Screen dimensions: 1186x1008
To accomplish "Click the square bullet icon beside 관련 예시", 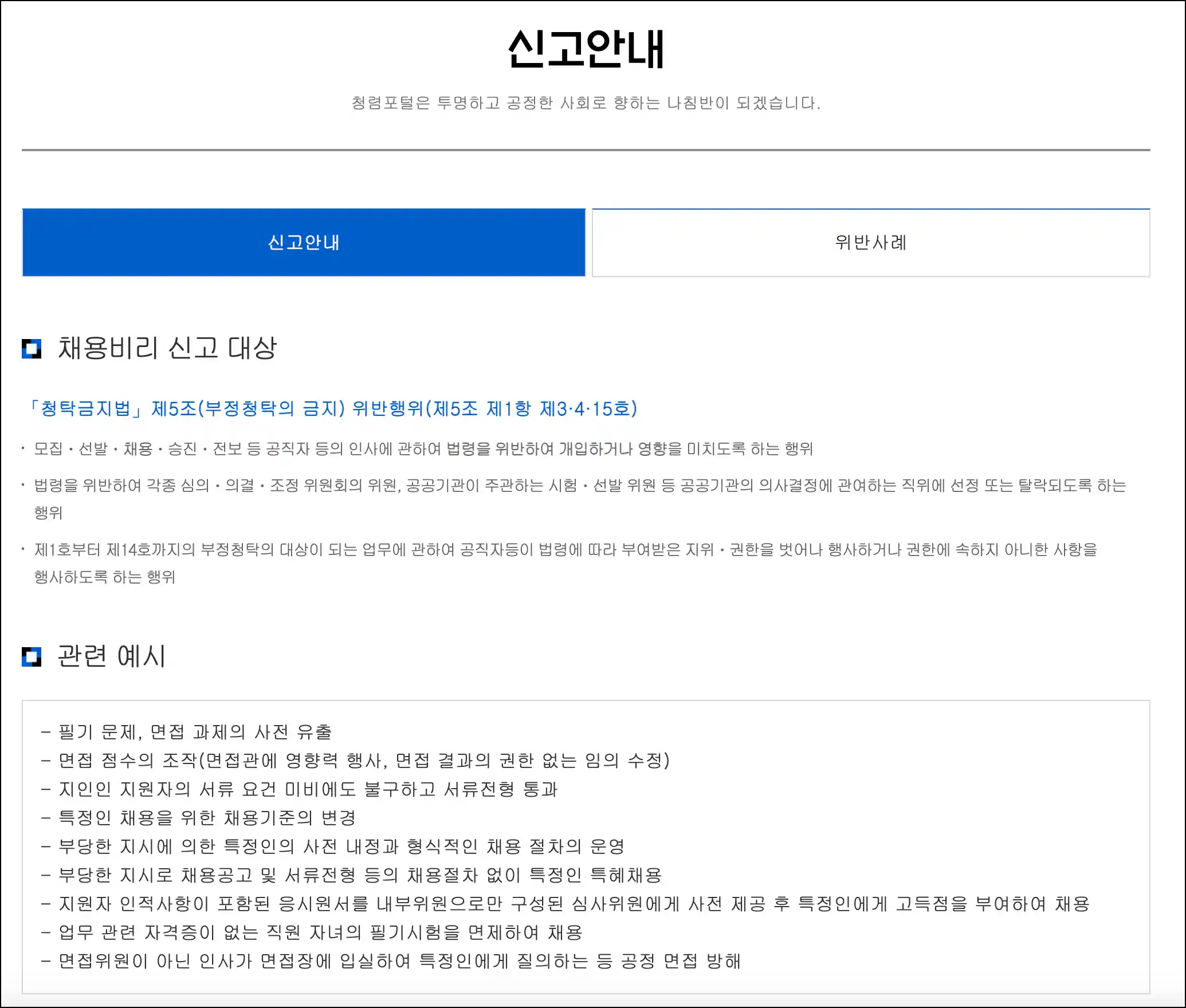I will pos(32,656).
